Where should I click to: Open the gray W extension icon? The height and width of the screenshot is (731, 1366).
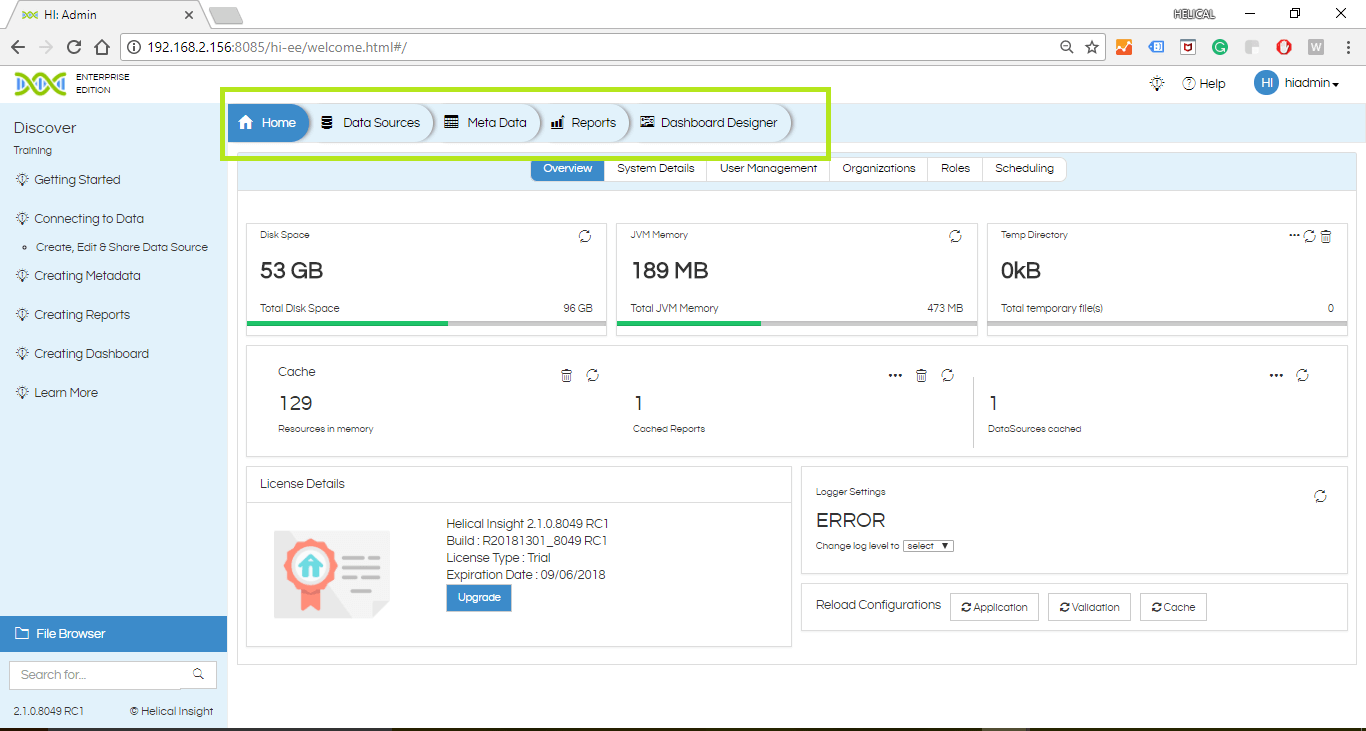(x=1316, y=47)
